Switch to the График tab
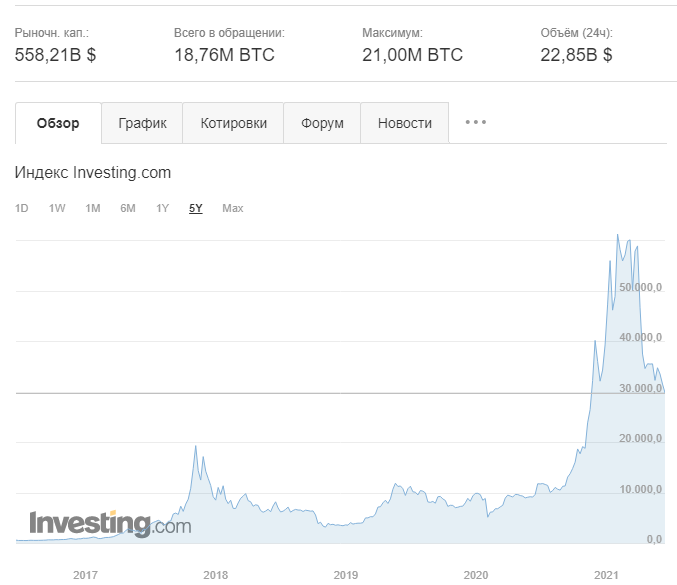Image resolution: width=677 pixels, height=585 pixels. coord(143,123)
